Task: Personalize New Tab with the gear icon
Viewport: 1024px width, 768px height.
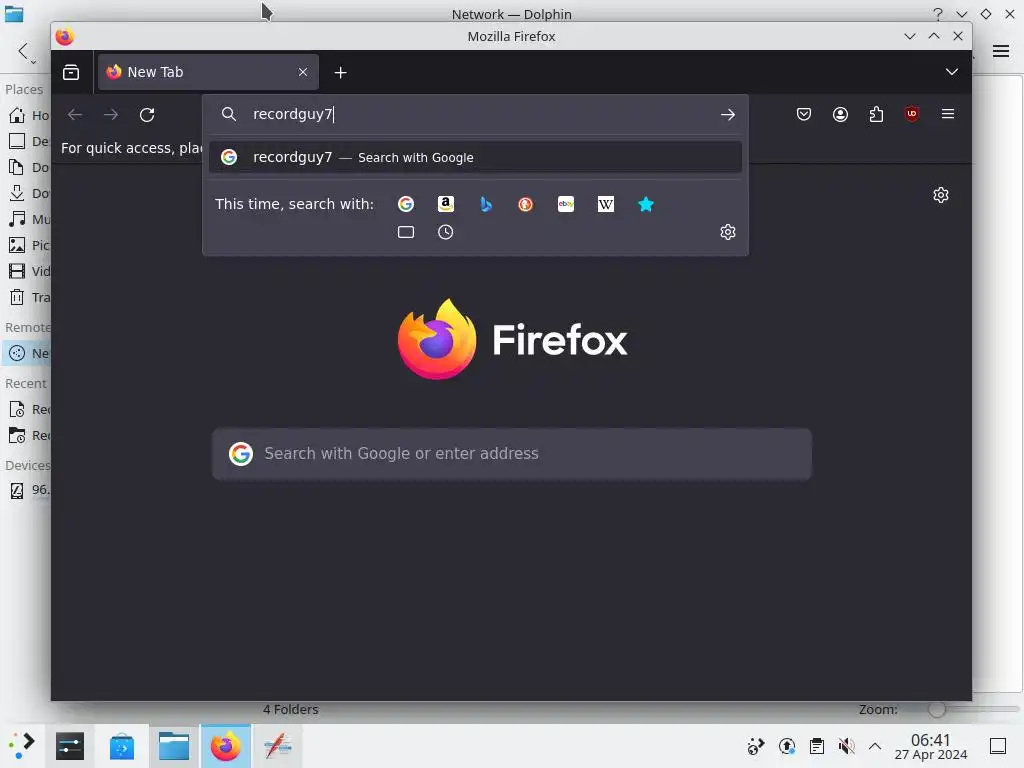Action: coord(940,195)
